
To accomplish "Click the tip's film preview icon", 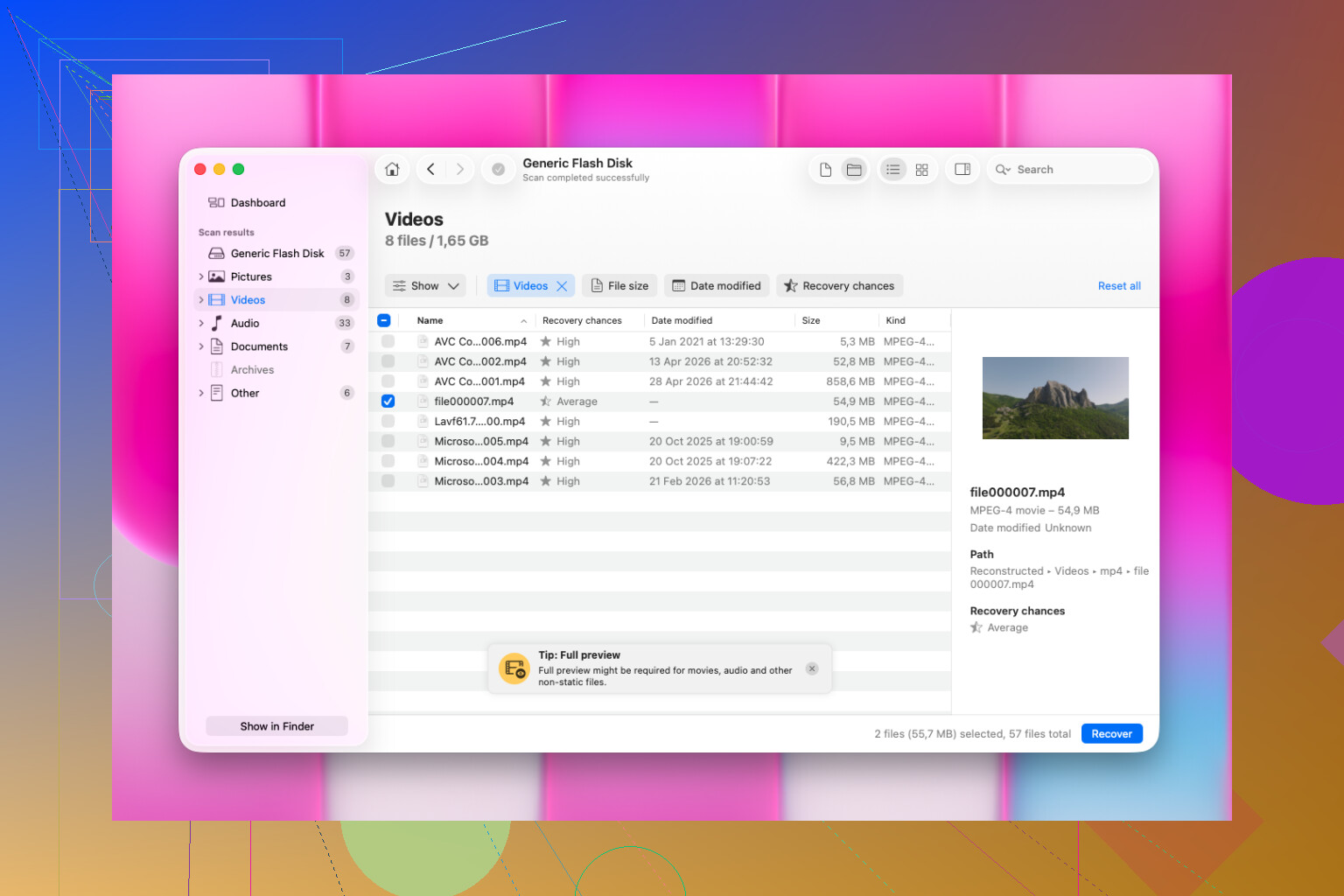I will coord(514,668).
